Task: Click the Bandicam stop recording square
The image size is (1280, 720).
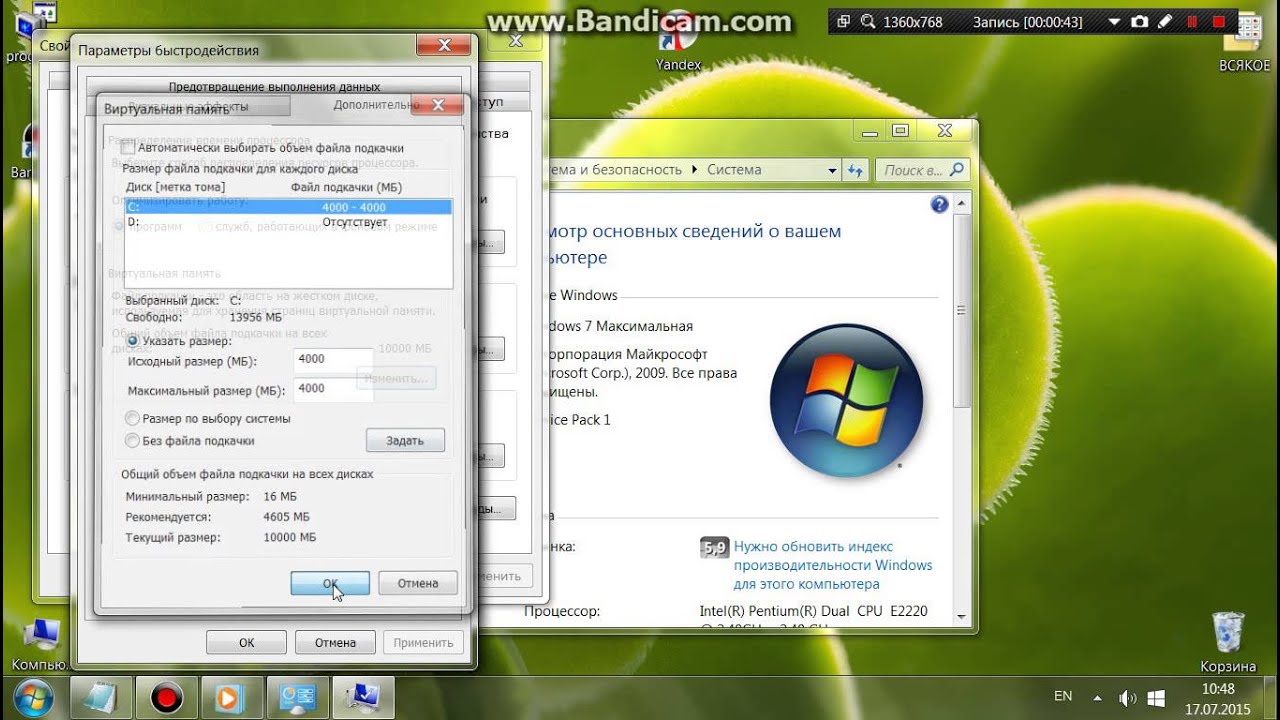Action: [1218, 22]
